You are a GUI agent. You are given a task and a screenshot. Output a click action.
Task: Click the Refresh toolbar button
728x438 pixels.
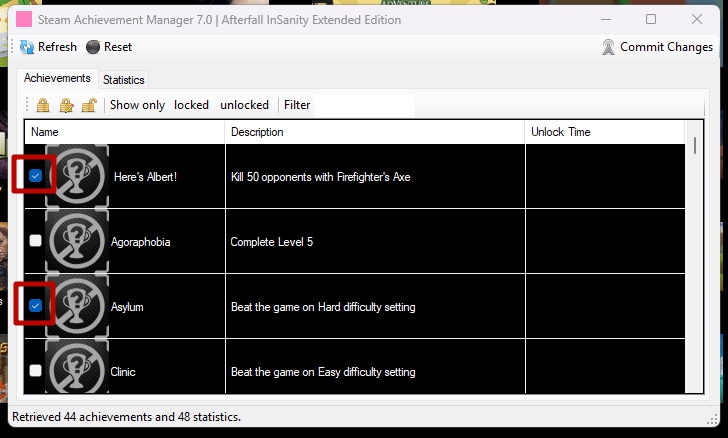[x=48, y=47]
